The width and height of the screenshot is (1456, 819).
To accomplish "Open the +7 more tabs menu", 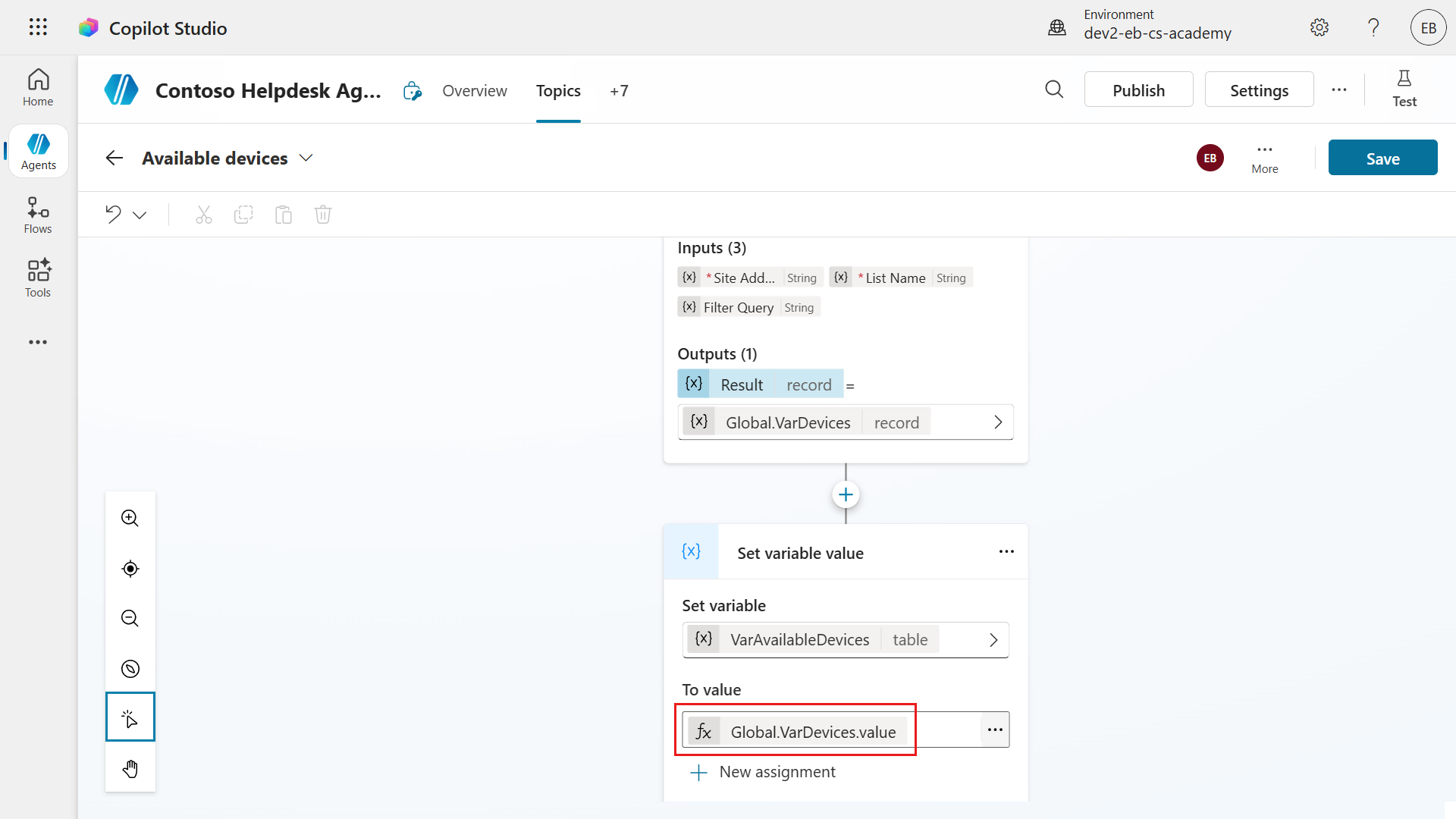I will coord(619,91).
